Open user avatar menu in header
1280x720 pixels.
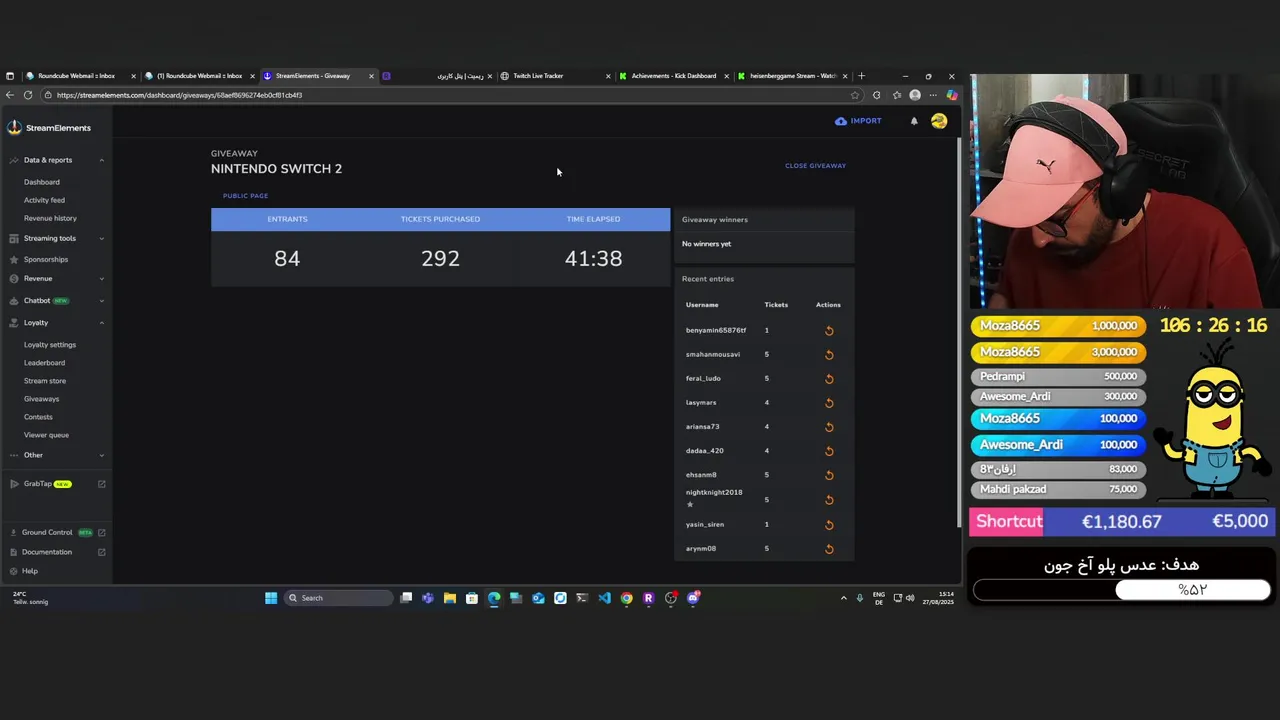pos(939,121)
